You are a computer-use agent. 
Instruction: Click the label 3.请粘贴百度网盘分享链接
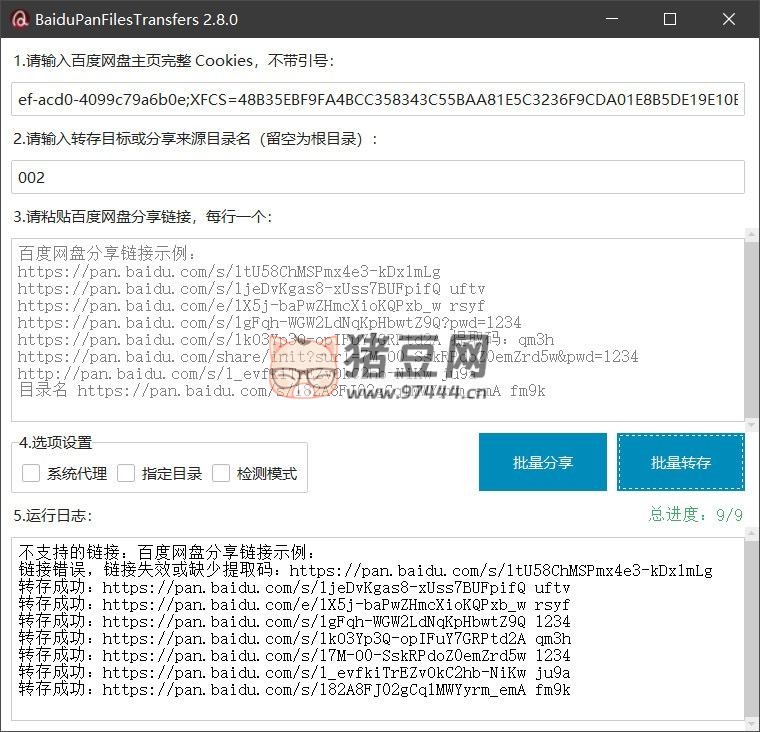[143, 217]
